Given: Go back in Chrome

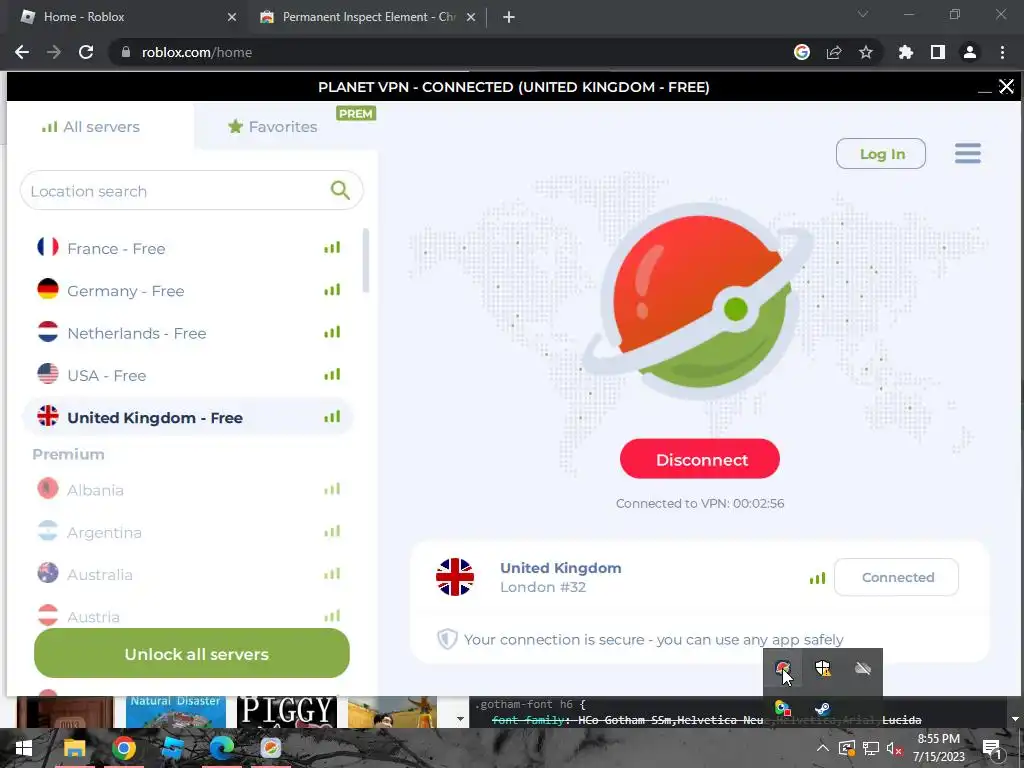Looking at the screenshot, I should coord(22,52).
